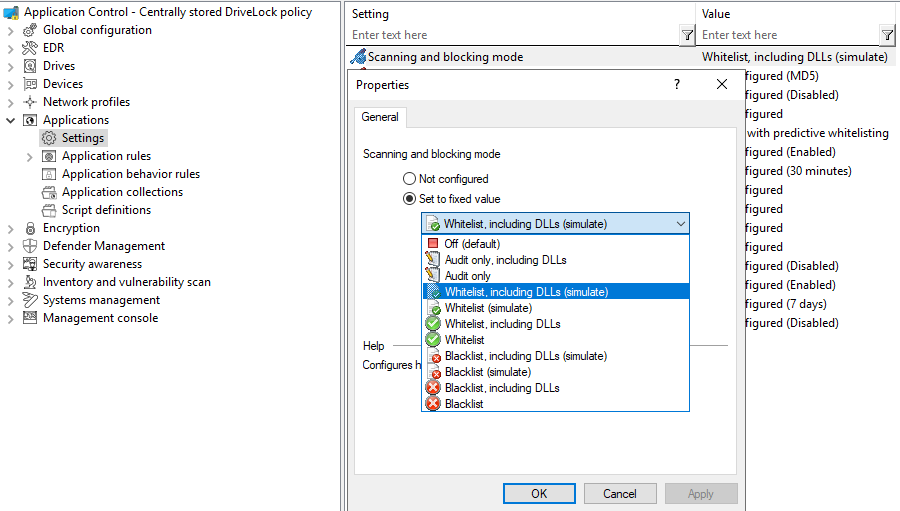900x511 pixels.
Task: Choose Blacklist, including DLLs (simulate)
Action: tap(556, 356)
